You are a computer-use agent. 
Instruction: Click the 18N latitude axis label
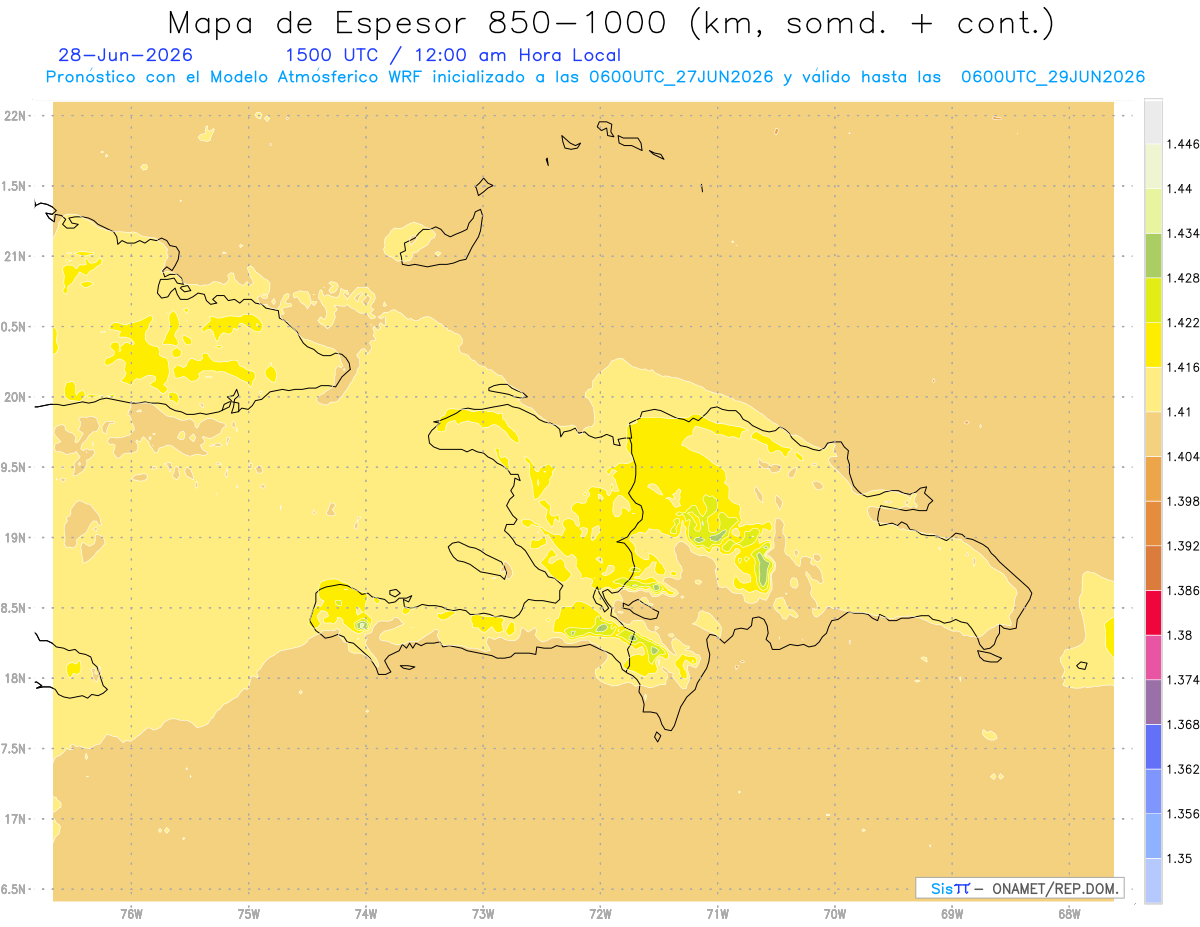(15, 678)
